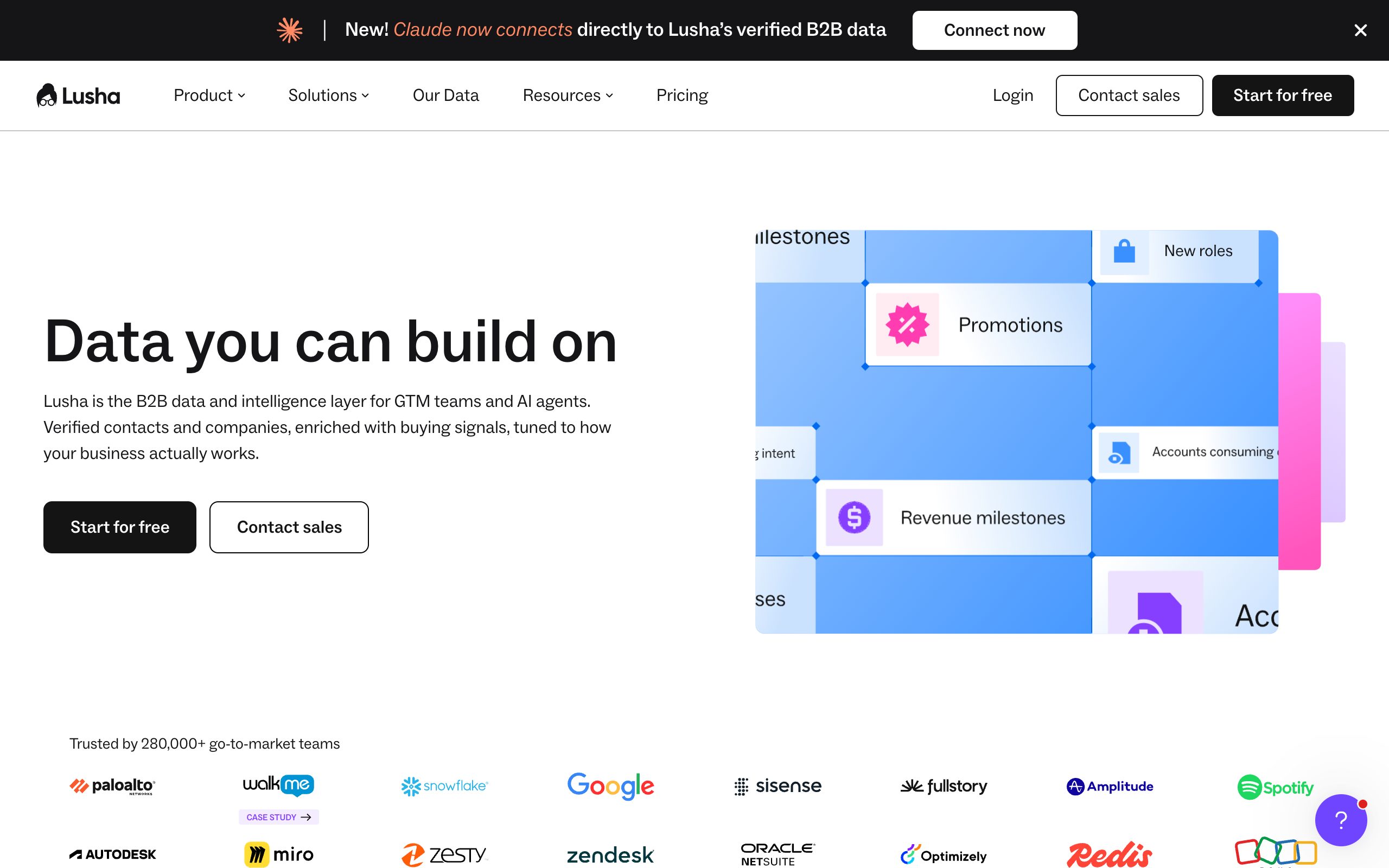Expand the Resources dropdown menu
1389x868 pixels.
[568, 95]
